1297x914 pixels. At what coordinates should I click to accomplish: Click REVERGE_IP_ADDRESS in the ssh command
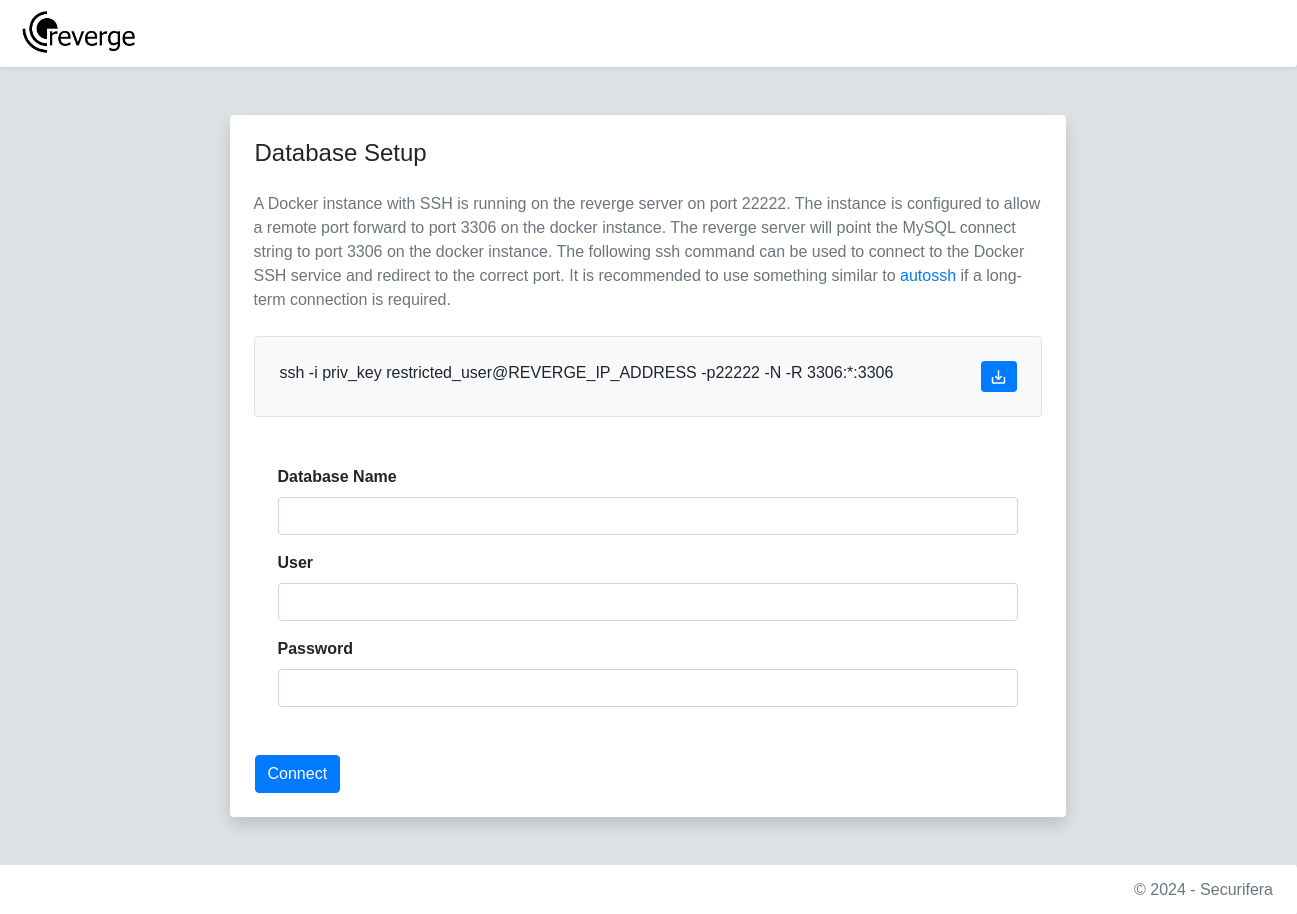click(602, 373)
